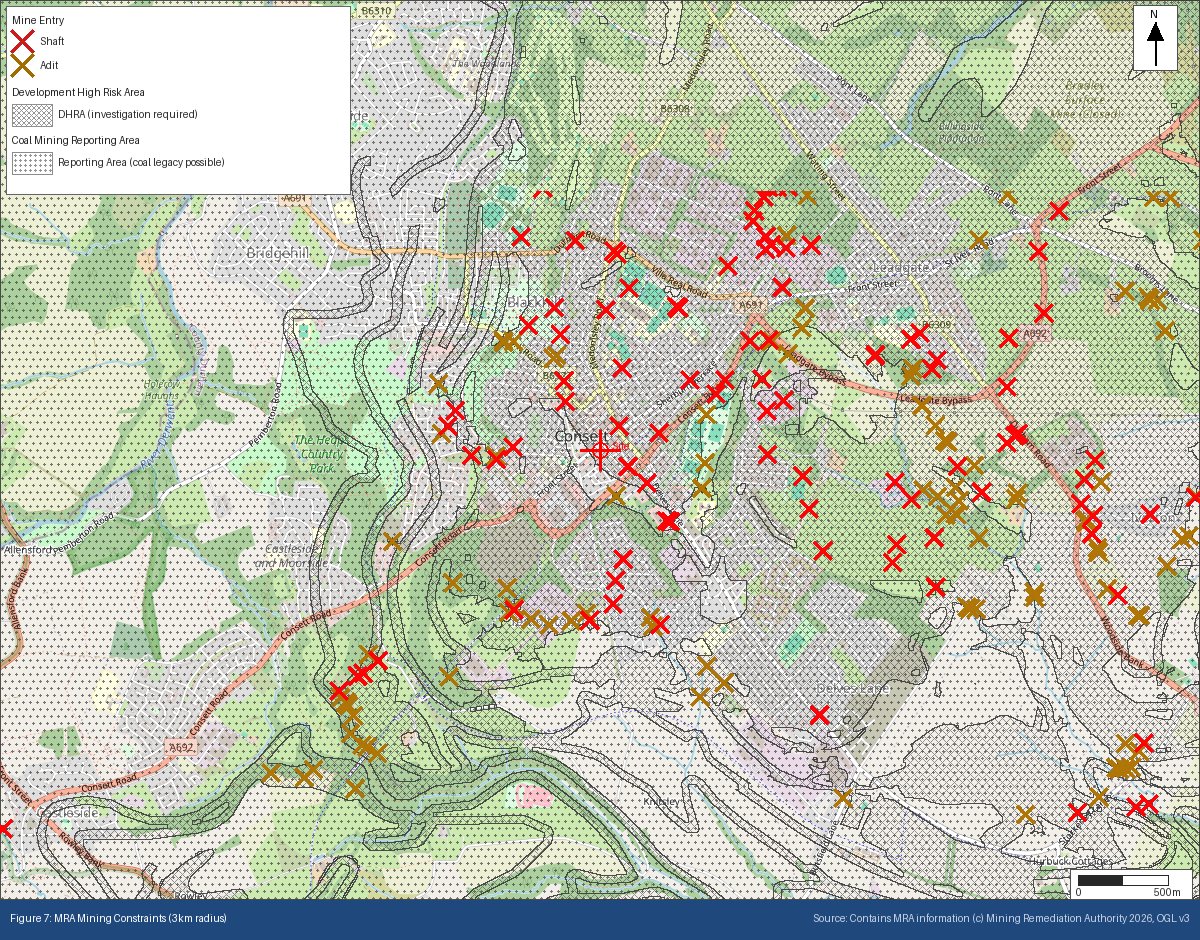This screenshot has width=1200, height=940.
Task: Click the Shaft legend label text
Action: click(x=52, y=41)
